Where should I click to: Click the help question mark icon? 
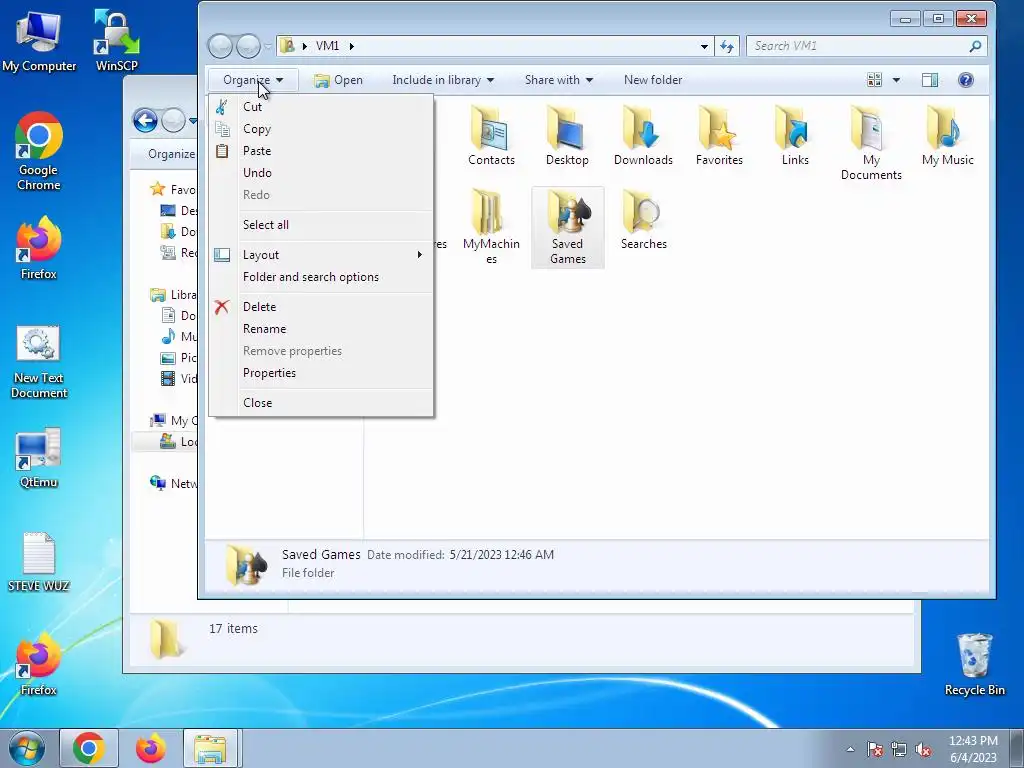click(965, 80)
